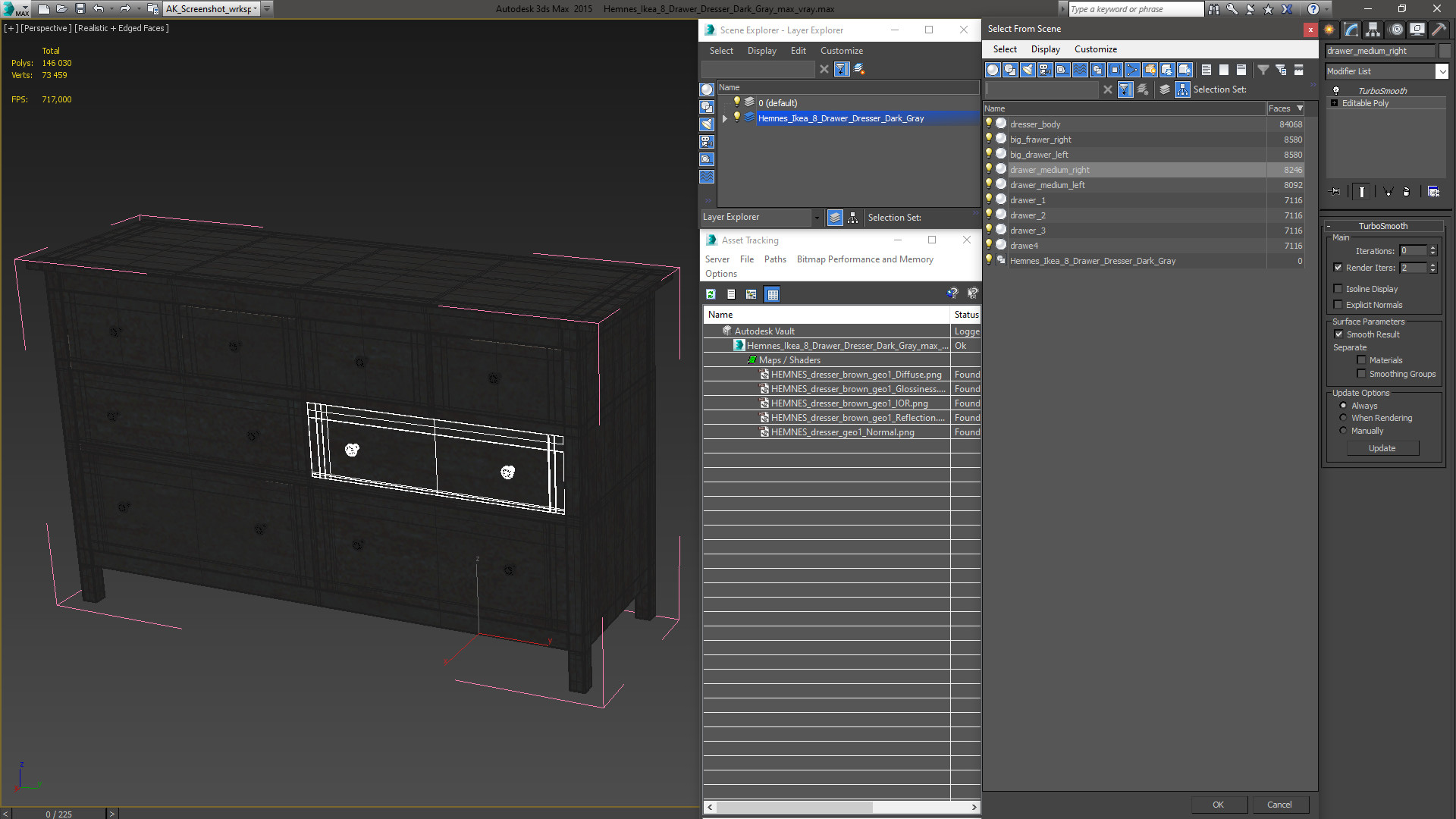Refresh the Asset Tracking list

711,294
